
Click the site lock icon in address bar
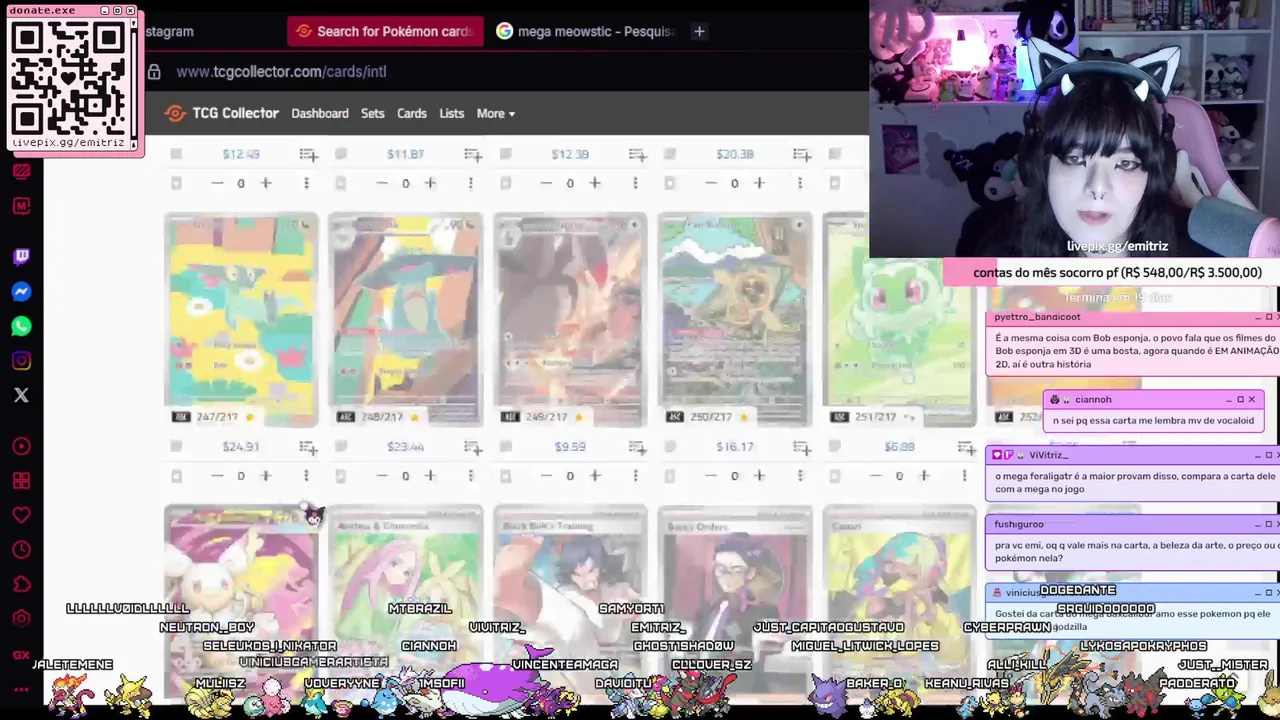coord(154,71)
